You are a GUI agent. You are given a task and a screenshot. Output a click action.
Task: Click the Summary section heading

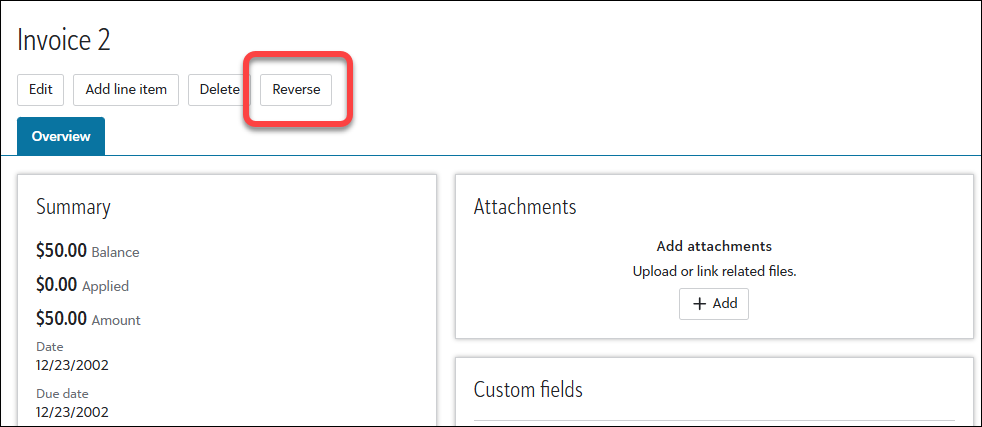point(73,207)
